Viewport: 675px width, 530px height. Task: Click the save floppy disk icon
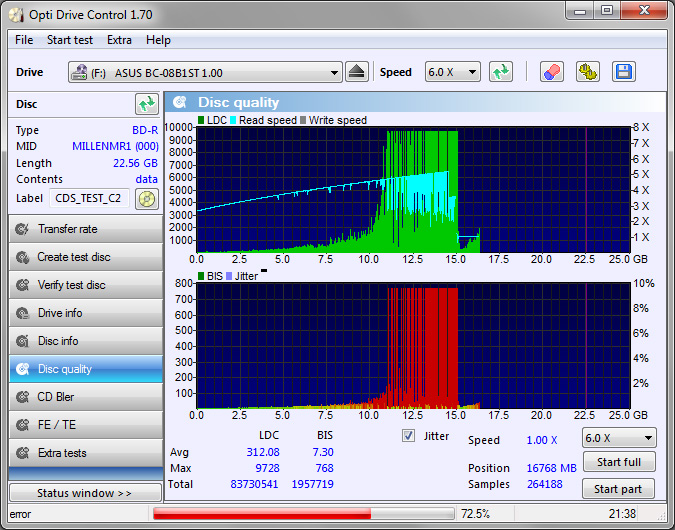[624, 72]
